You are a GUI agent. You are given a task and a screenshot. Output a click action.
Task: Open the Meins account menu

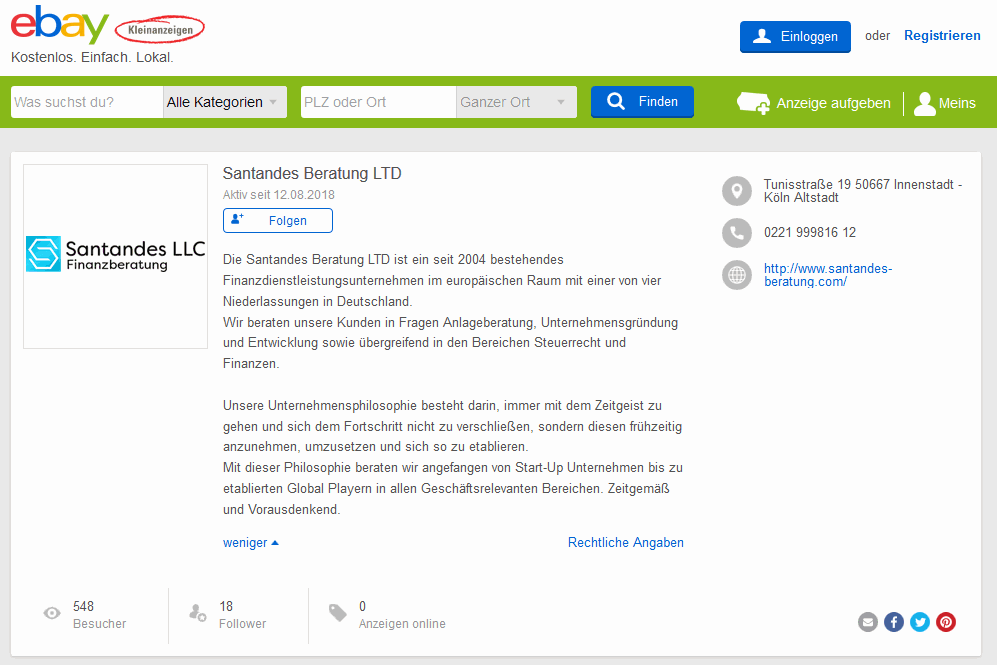point(944,103)
